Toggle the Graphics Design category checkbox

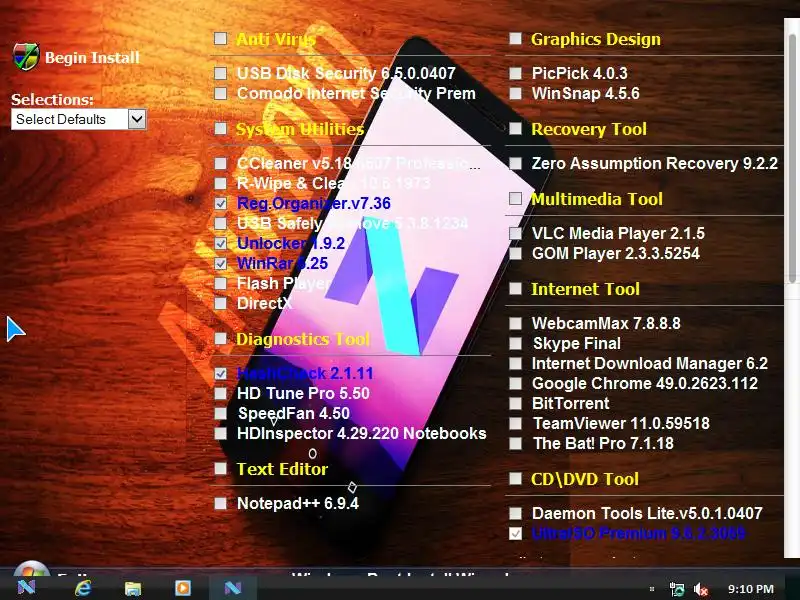click(516, 39)
